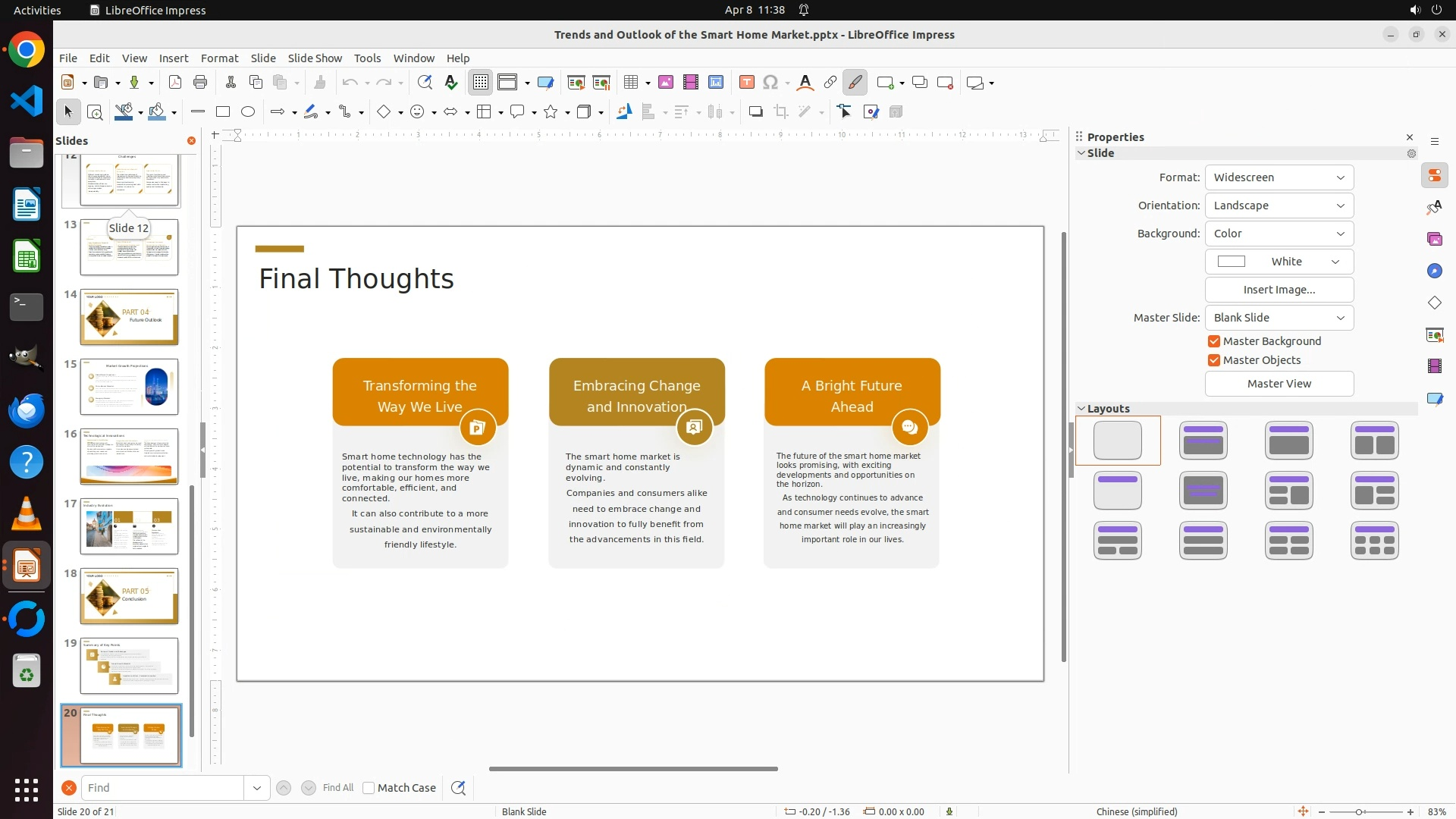Click the Crop Image tool icon
Screen dimensions: 1456x819
tap(781, 112)
